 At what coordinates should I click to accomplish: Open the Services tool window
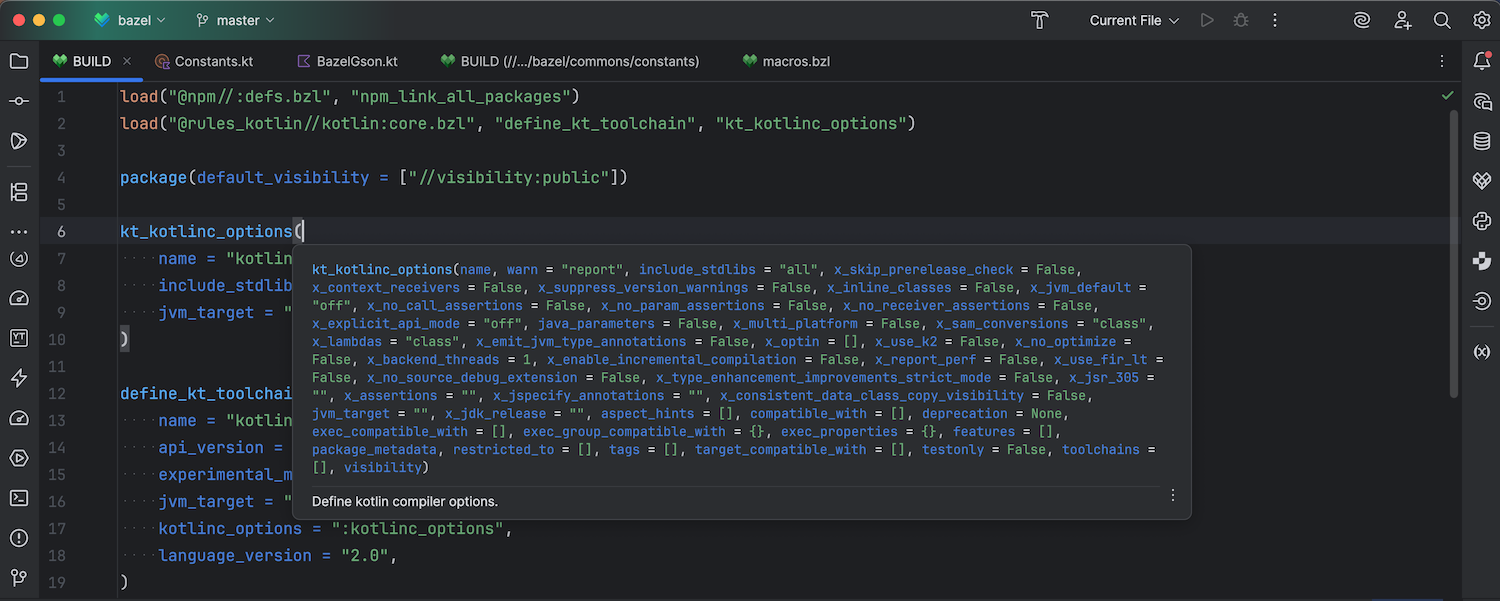click(x=19, y=458)
